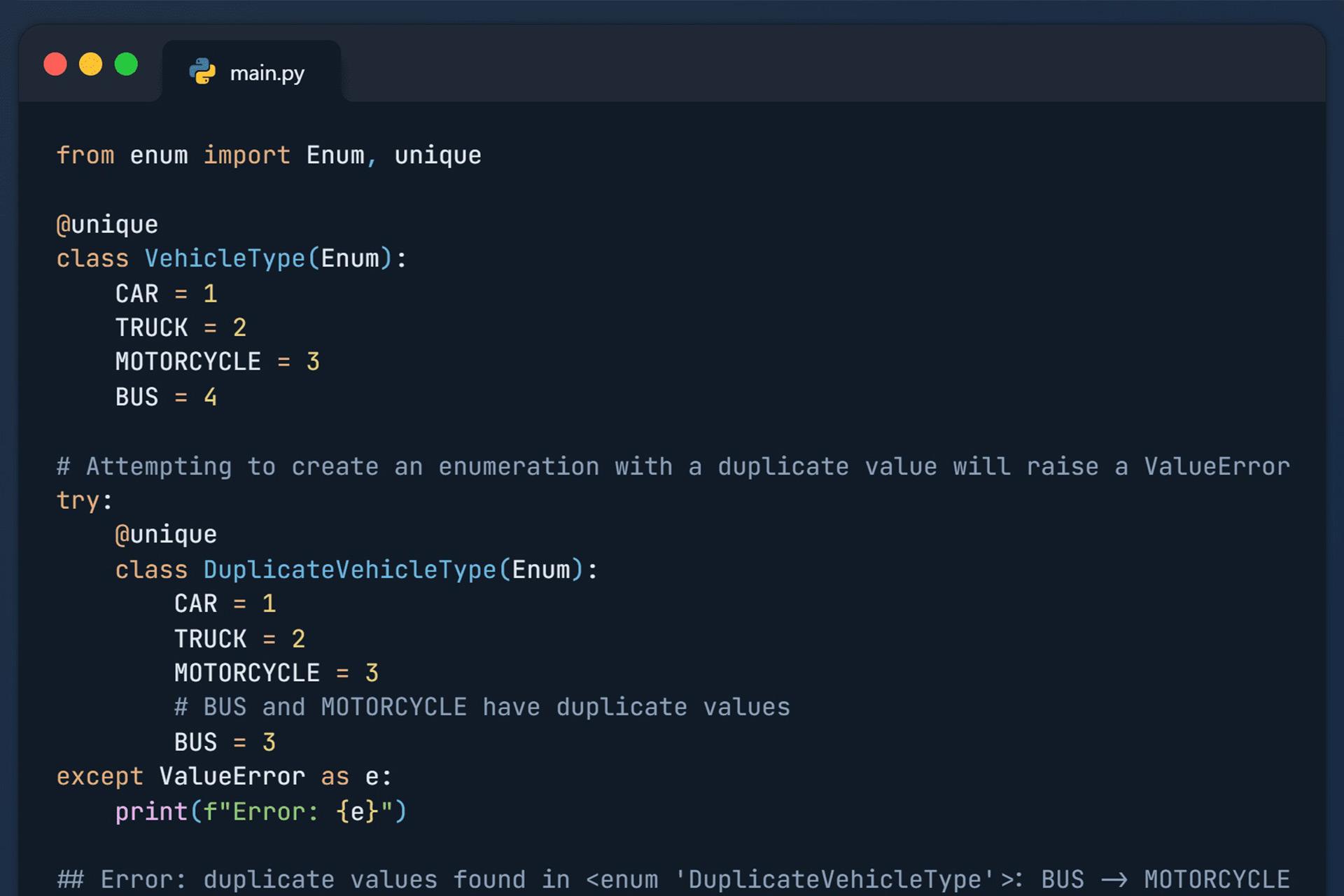Screen dimensions: 1344x896
Task: Click 'MOTORCYCLE = 3' in VehicleType class
Action: [x=218, y=363]
